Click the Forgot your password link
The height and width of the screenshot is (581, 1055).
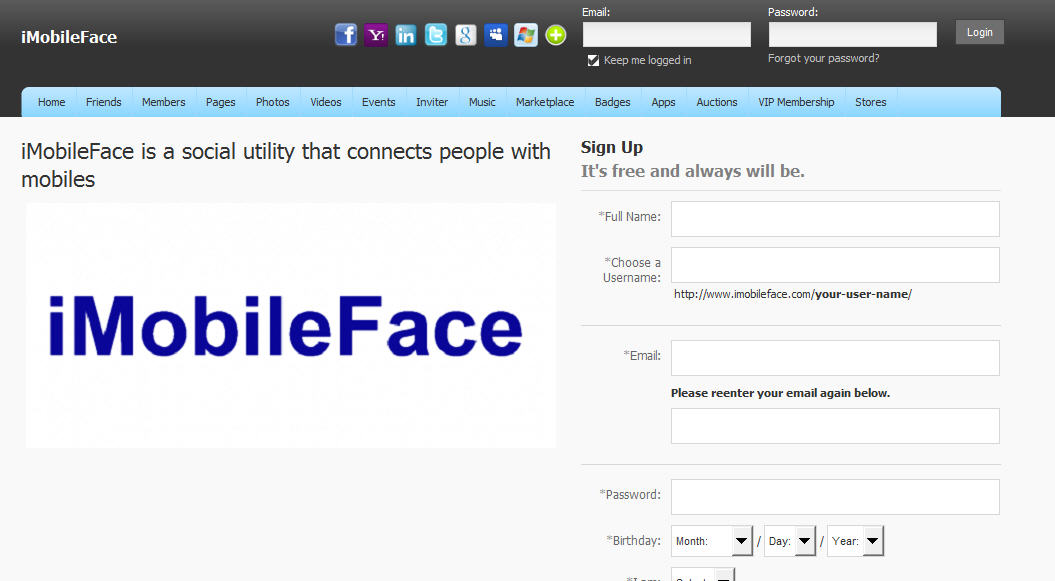coord(824,59)
